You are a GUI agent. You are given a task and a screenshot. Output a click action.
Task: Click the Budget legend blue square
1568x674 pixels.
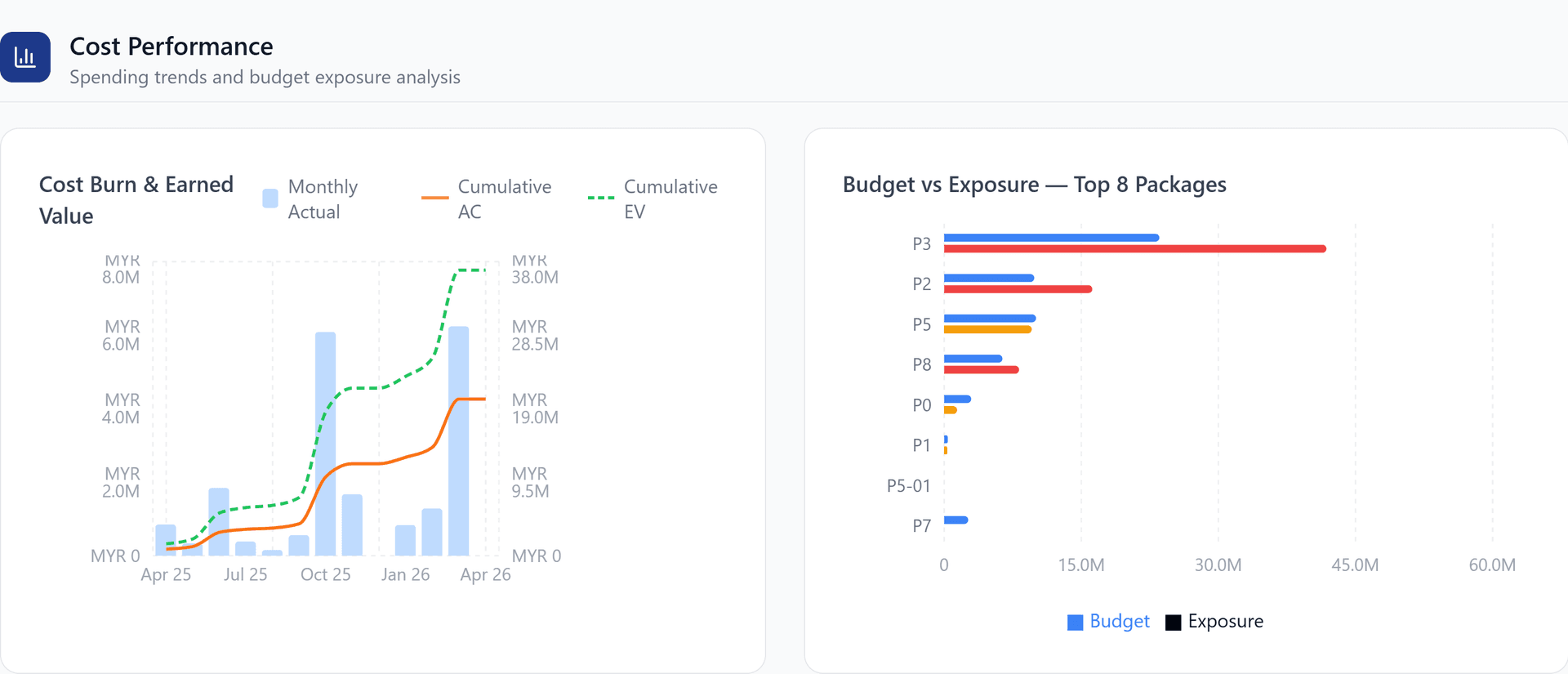click(1076, 623)
